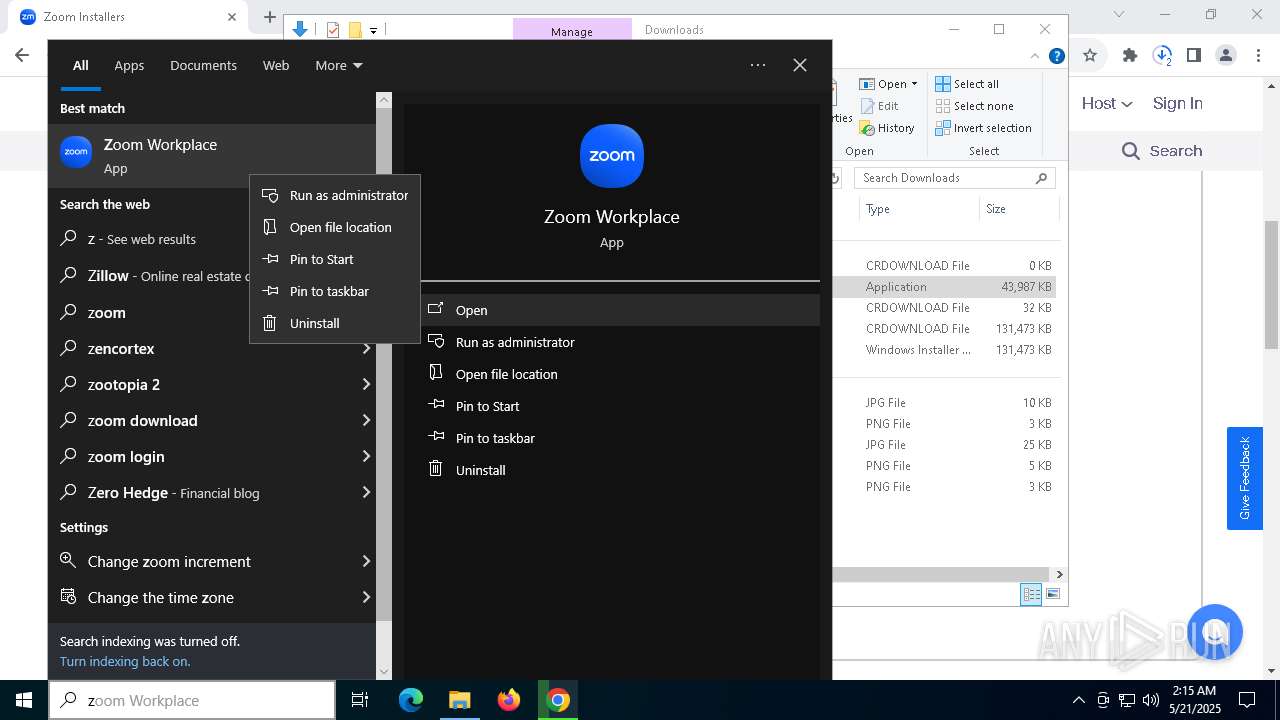1280x720 pixels.
Task: Expand the zoom login suggestion arrow
Action: tap(366, 456)
